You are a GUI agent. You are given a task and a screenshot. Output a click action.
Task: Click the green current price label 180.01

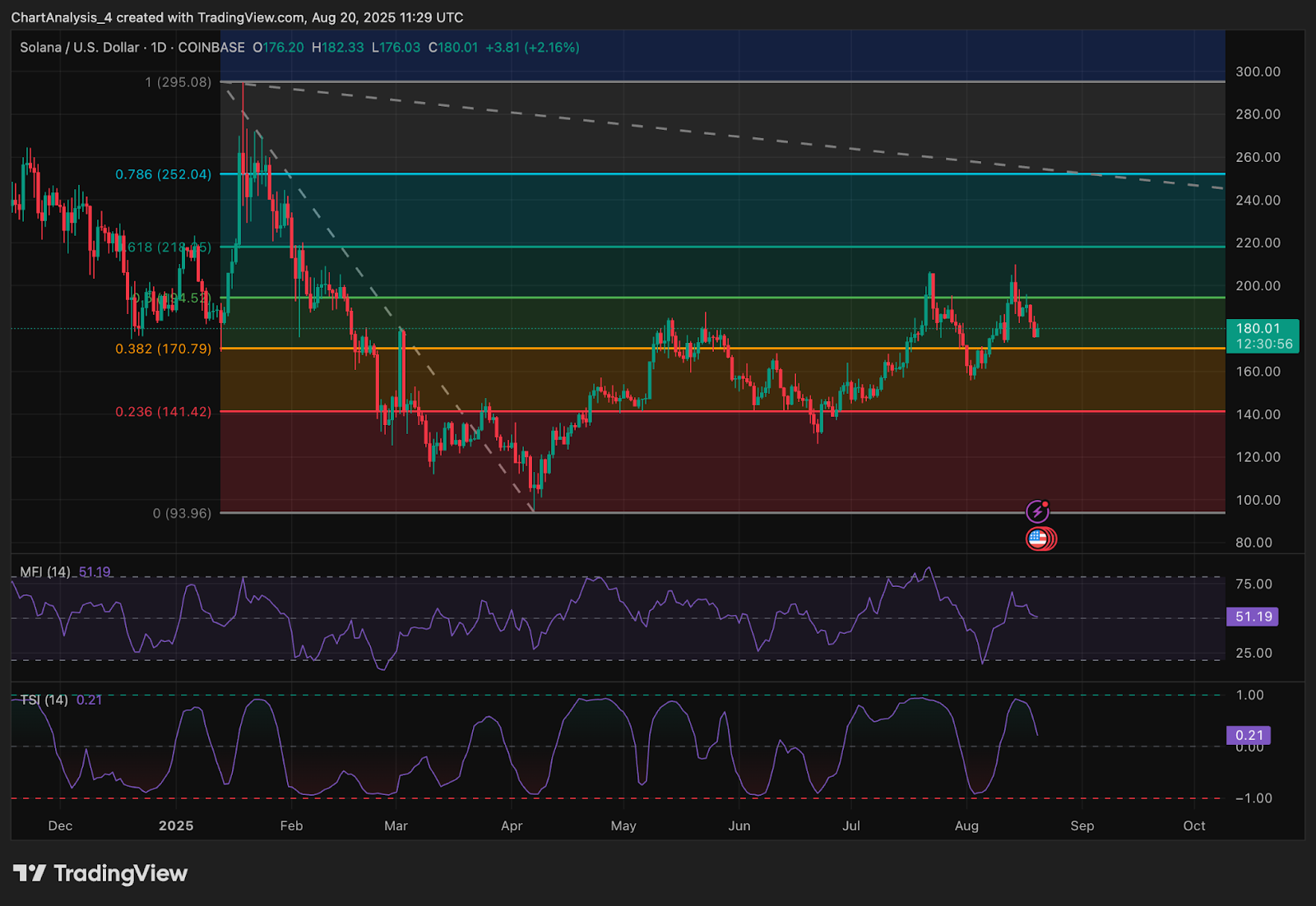(x=1262, y=335)
